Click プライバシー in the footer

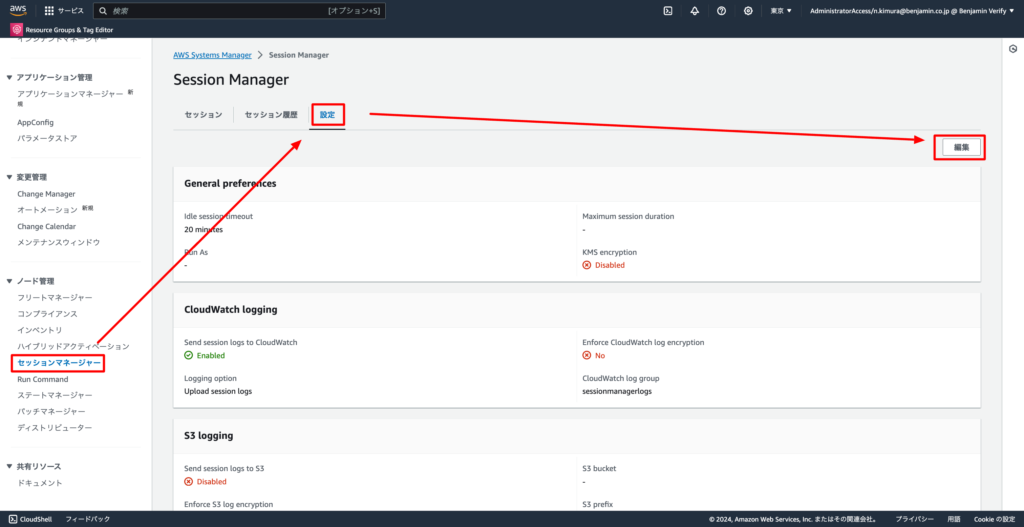coord(914,519)
